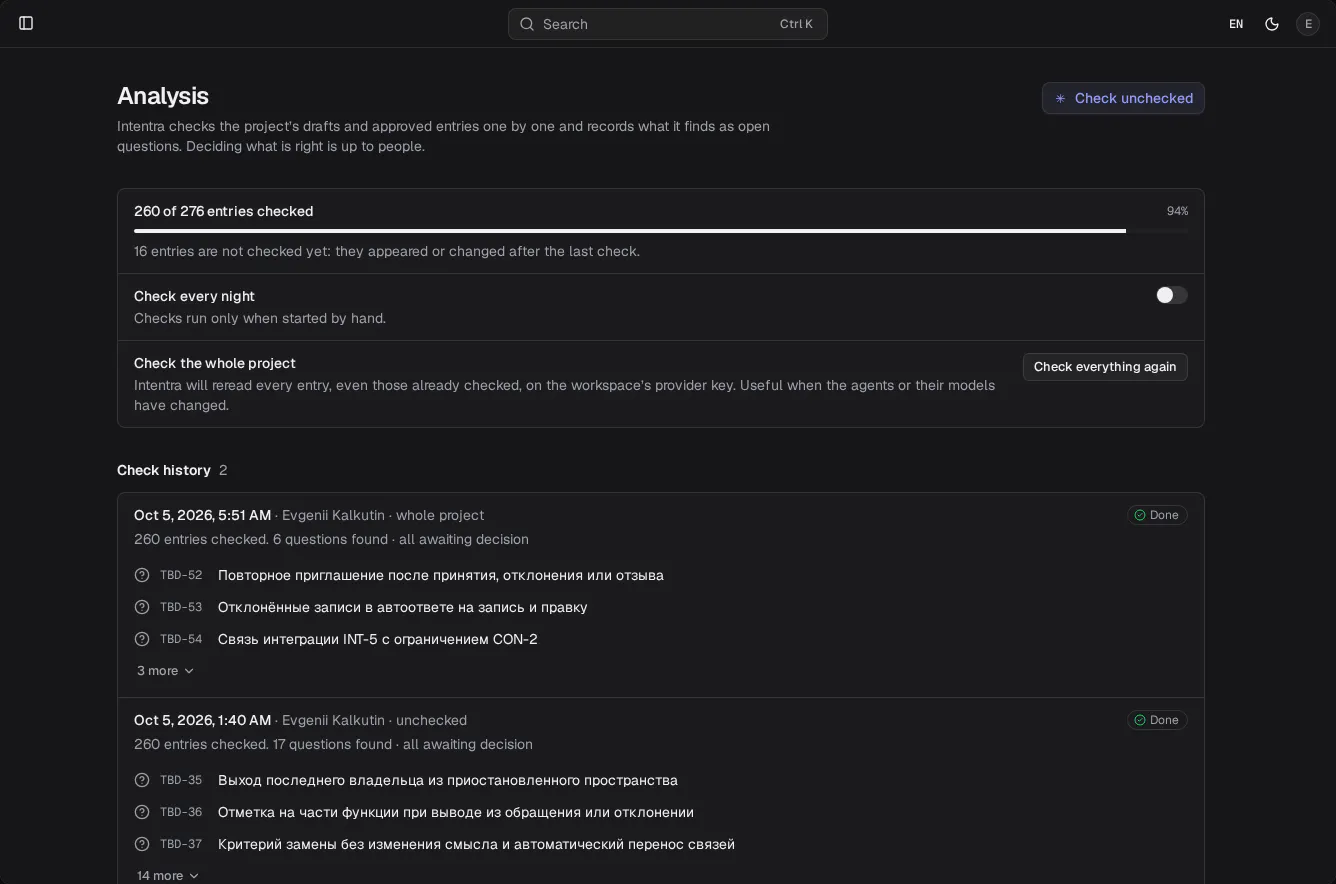Click the magnifier icon in Search
The height and width of the screenshot is (884, 1336).
tap(527, 24)
